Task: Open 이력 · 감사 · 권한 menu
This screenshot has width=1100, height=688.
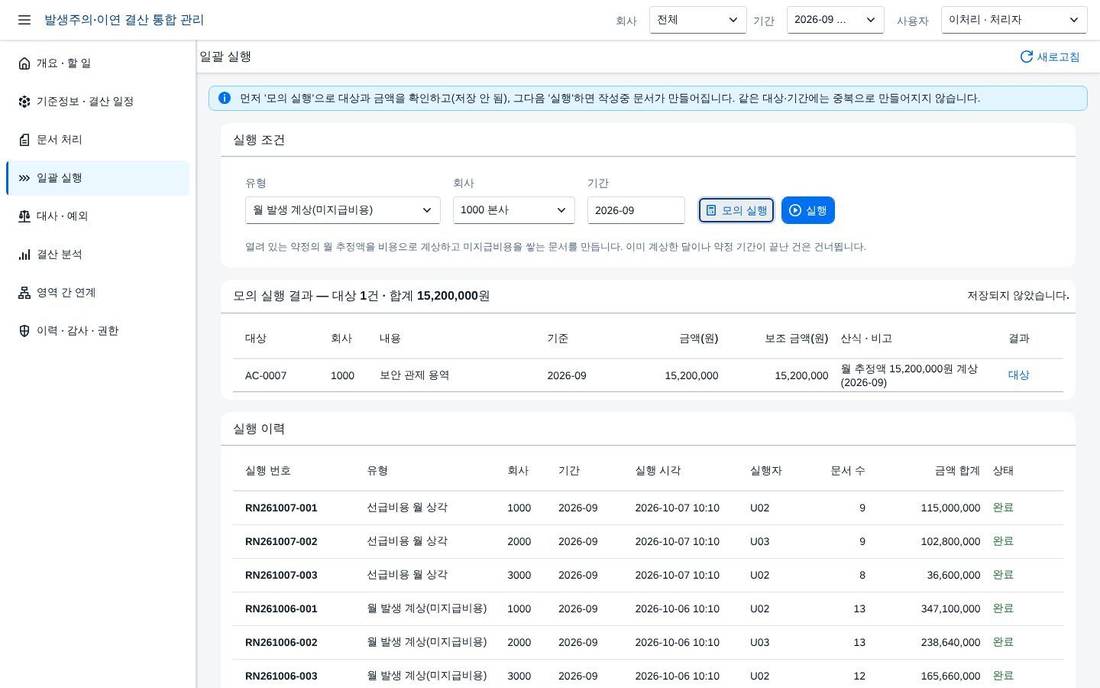Action: pos(98,331)
